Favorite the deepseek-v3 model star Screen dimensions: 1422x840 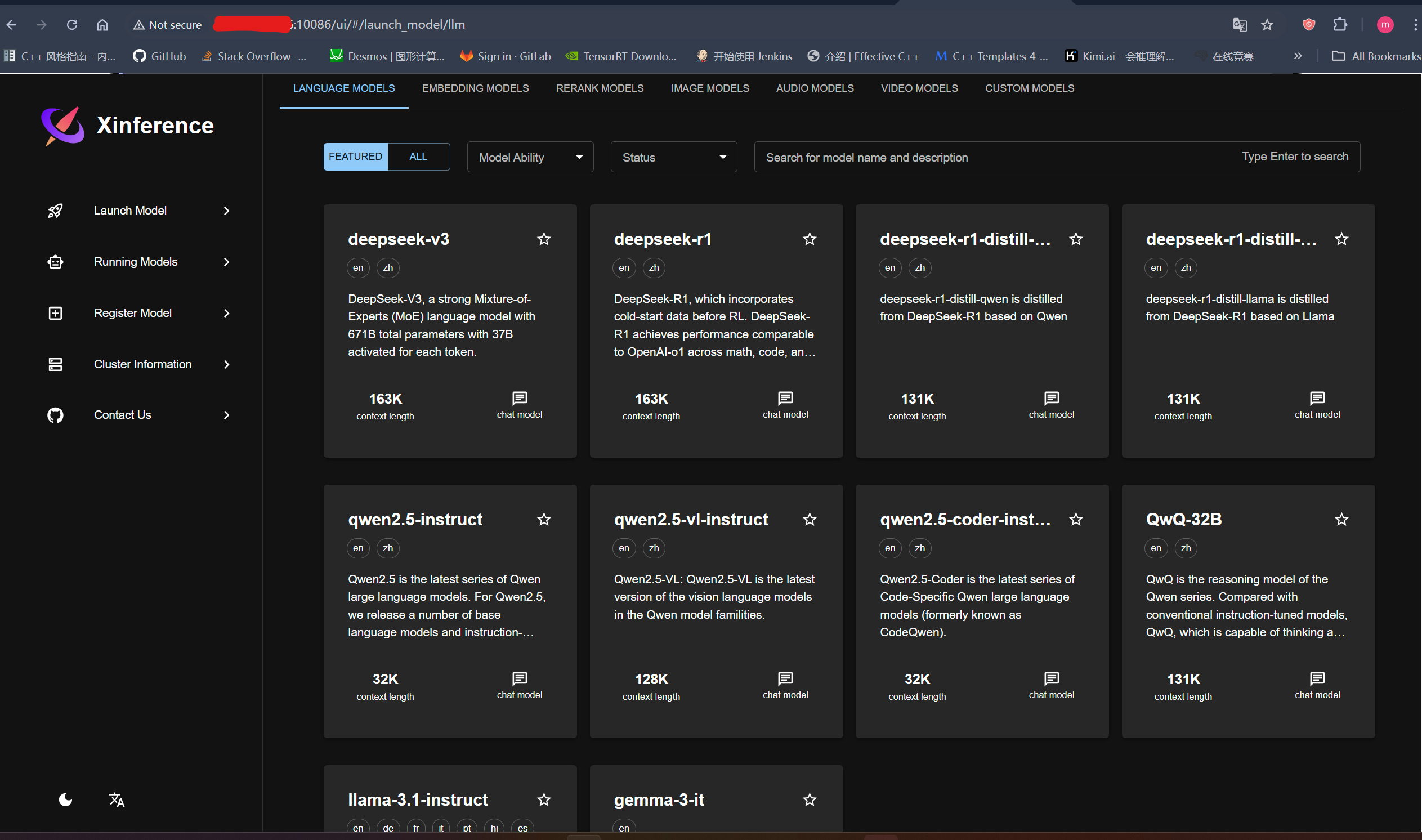[x=544, y=239]
